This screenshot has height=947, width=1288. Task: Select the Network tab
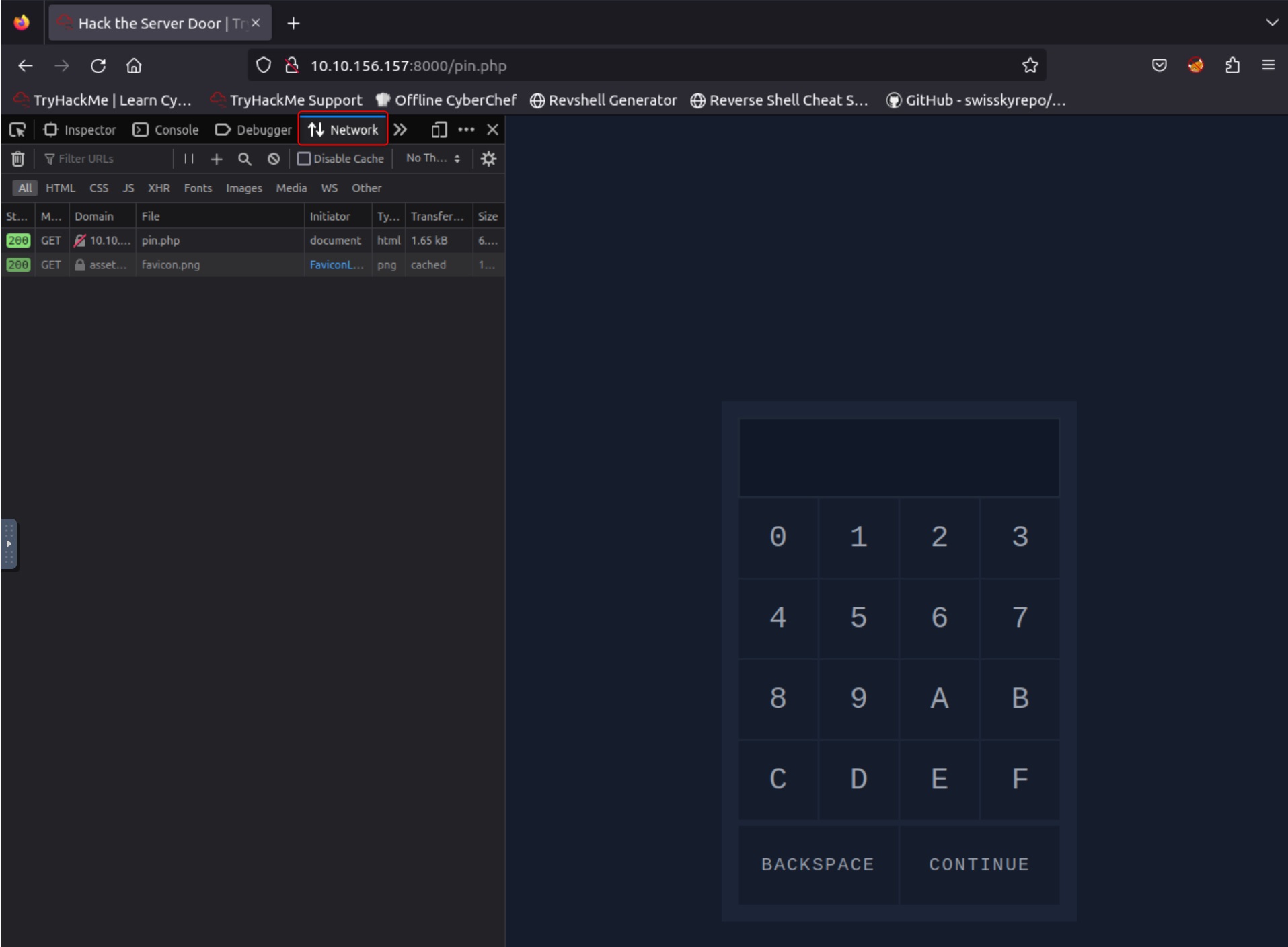[x=343, y=130]
